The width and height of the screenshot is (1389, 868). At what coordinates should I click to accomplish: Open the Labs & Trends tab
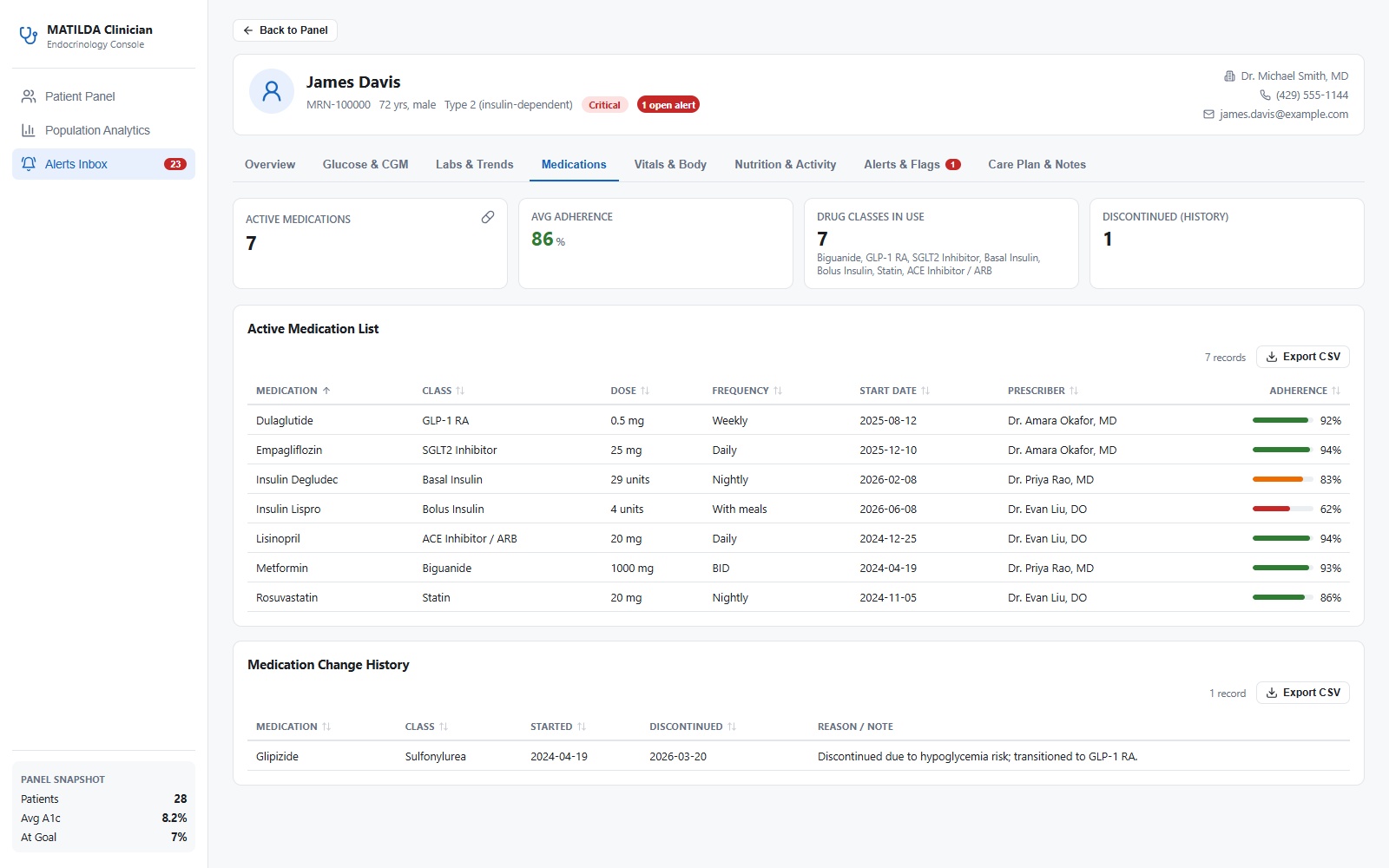[475, 164]
